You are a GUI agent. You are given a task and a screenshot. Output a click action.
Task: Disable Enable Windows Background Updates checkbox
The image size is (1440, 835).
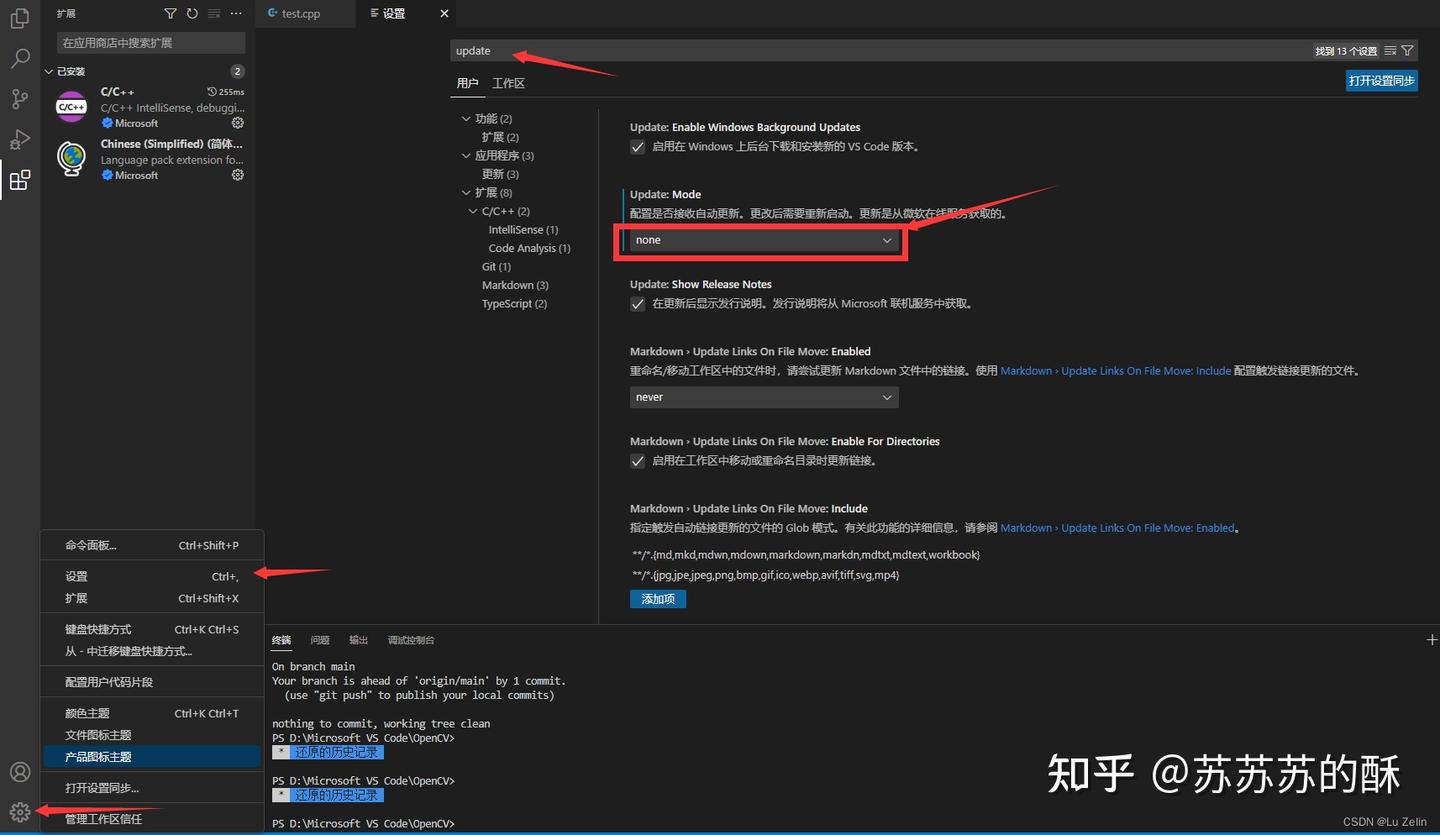coord(637,146)
